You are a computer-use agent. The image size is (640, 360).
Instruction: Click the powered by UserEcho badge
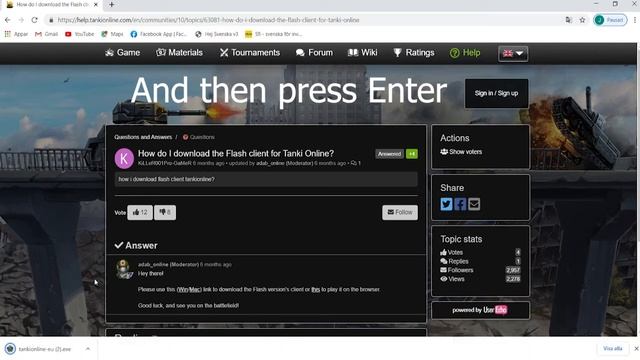coord(480,310)
